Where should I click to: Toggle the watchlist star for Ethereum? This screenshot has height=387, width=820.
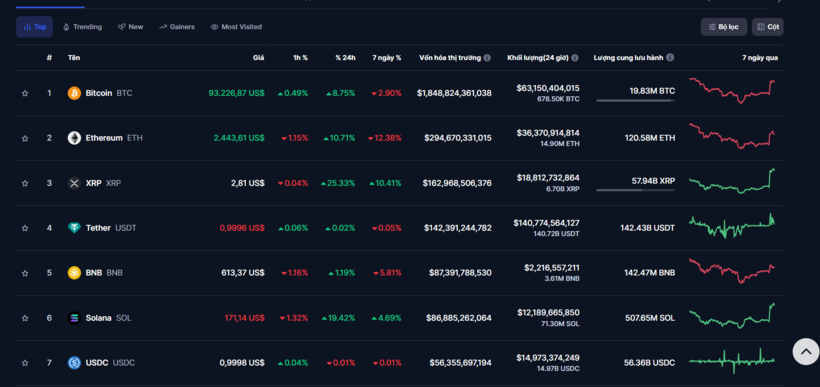(25, 139)
